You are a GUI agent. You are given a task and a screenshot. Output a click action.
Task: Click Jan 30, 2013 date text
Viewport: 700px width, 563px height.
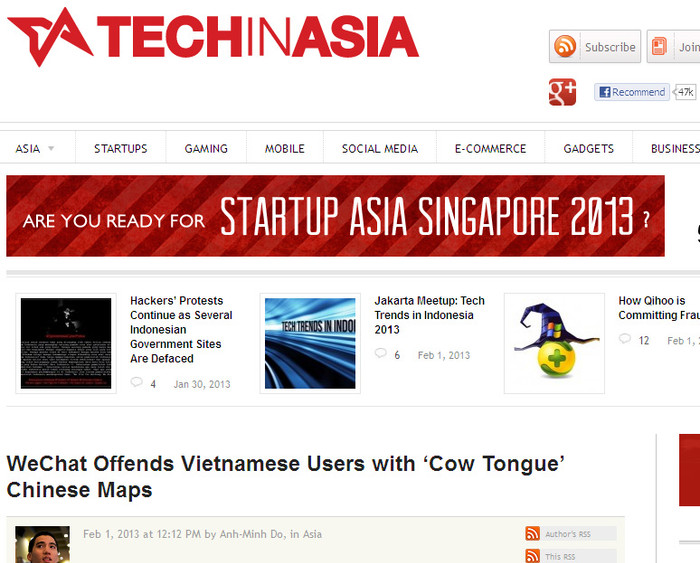tap(202, 384)
